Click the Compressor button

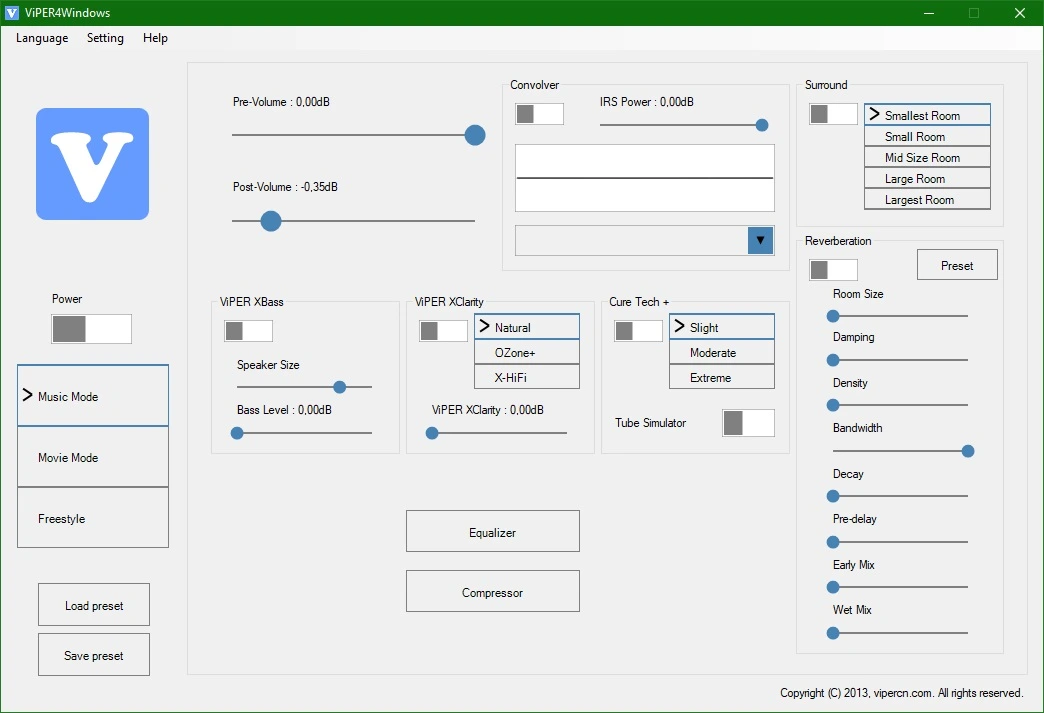coord(493,591)
